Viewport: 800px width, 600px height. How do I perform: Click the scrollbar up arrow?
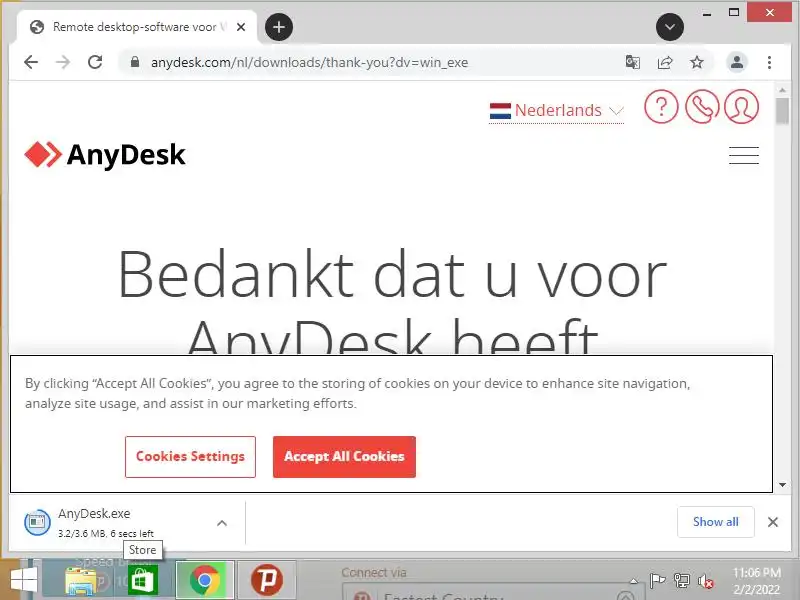coord(782,90)
